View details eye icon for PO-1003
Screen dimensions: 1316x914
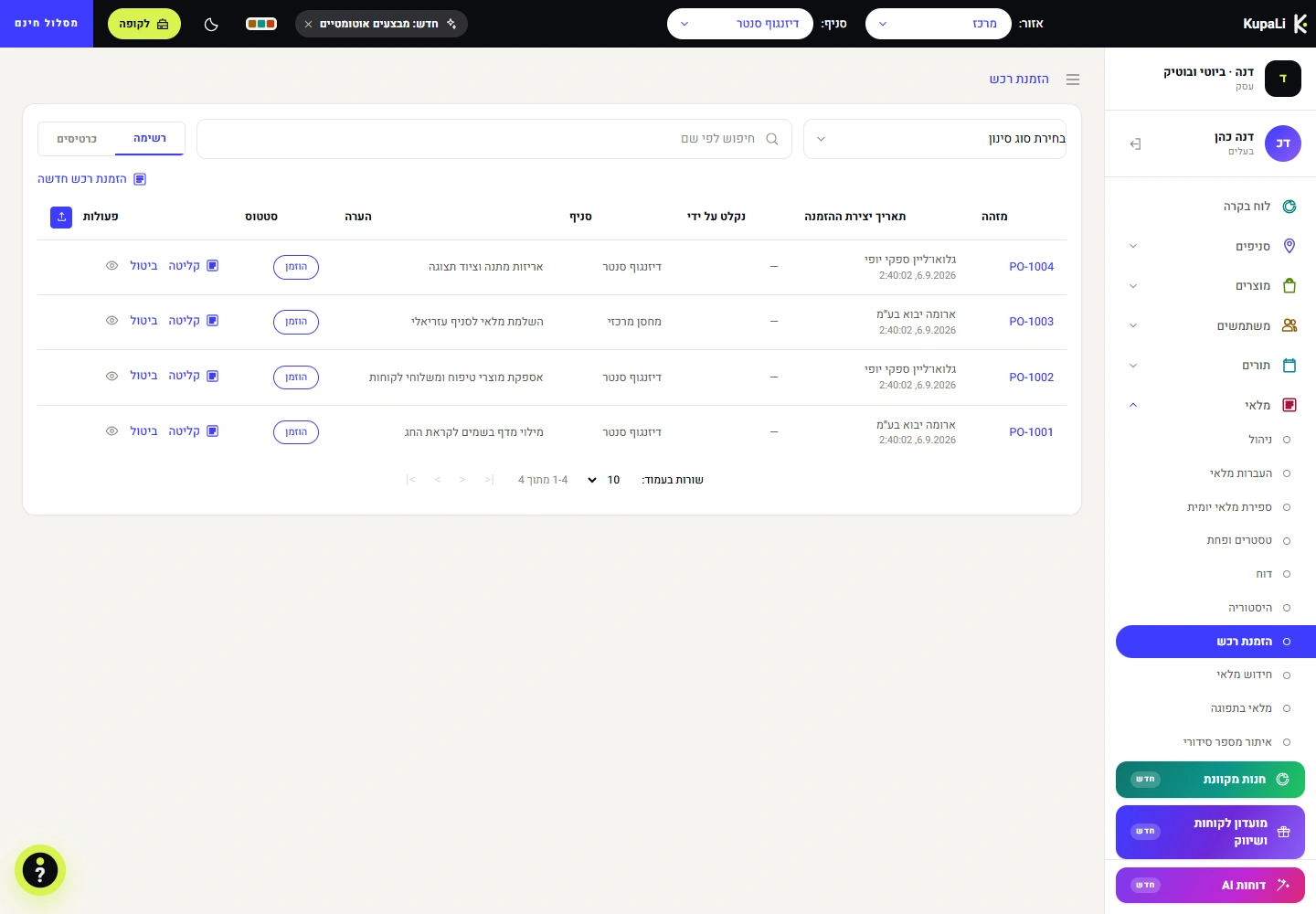pos(111,321)
